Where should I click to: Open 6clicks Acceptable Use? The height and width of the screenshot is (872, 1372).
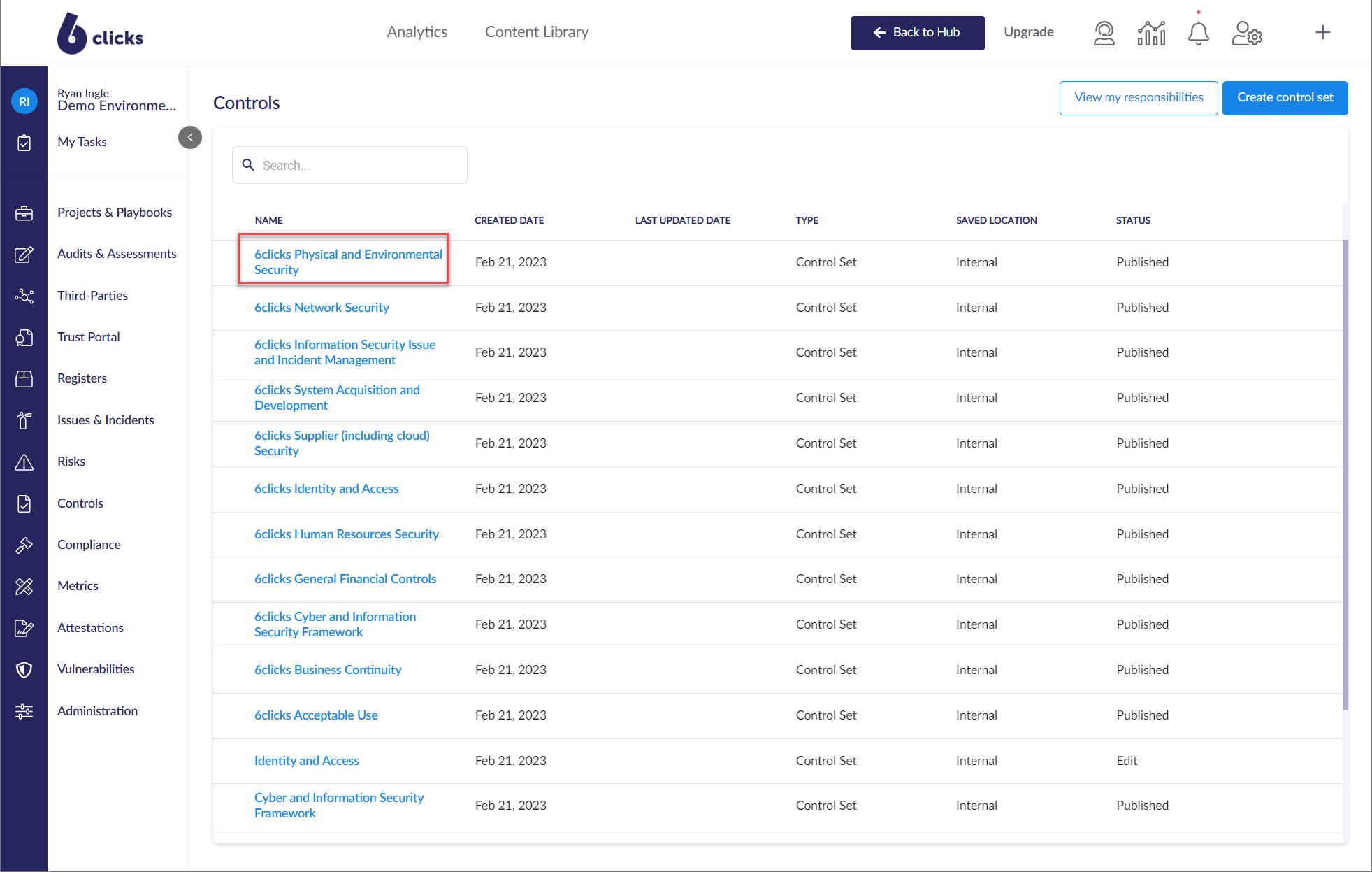[316, 715]
